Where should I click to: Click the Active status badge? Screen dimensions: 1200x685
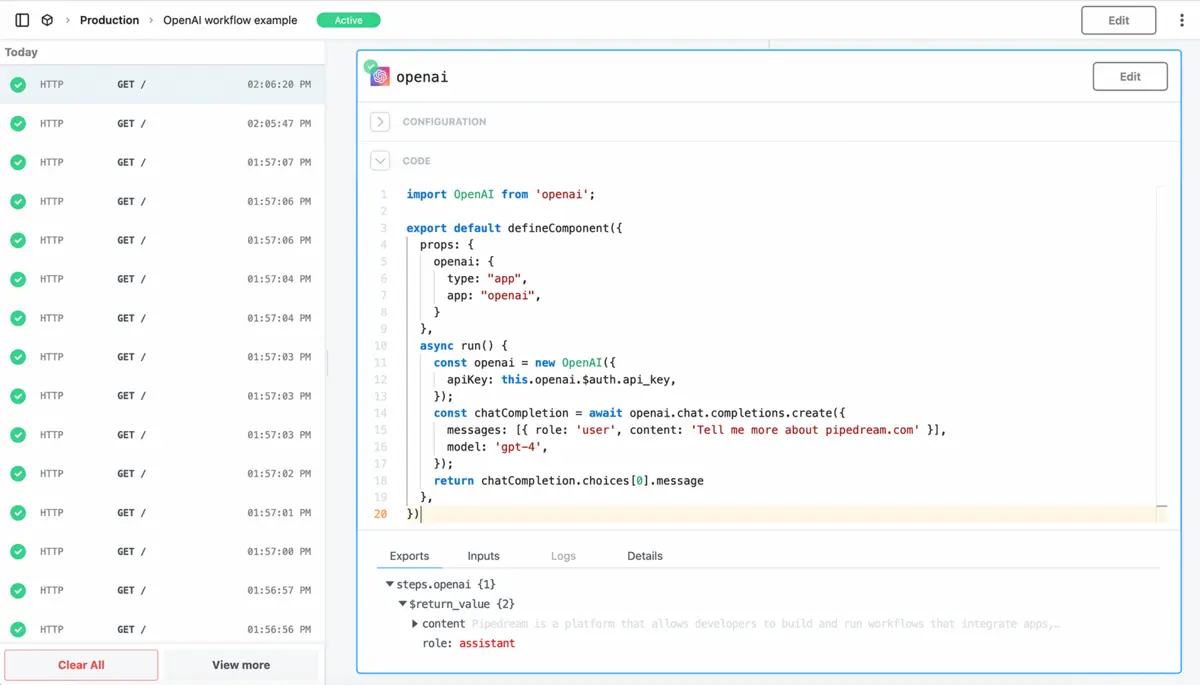(348, 20)
